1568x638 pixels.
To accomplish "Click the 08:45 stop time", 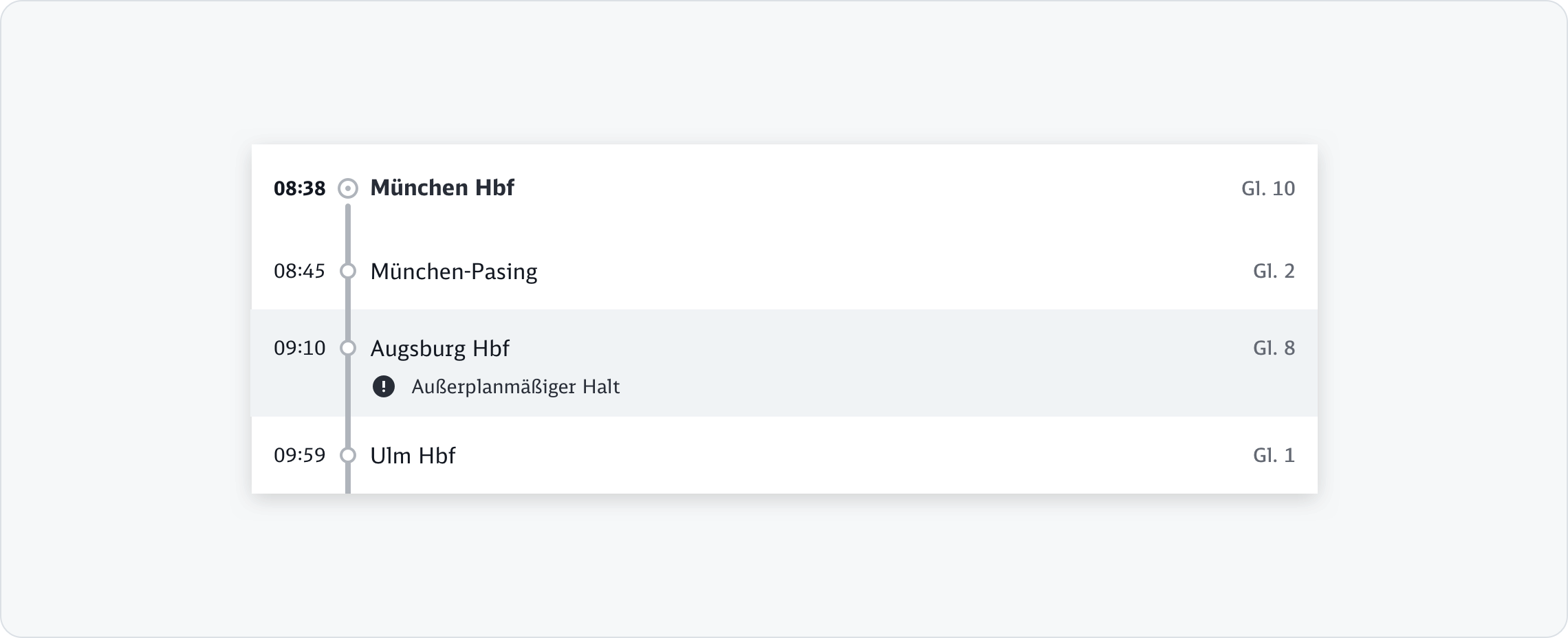I will 299,272.
